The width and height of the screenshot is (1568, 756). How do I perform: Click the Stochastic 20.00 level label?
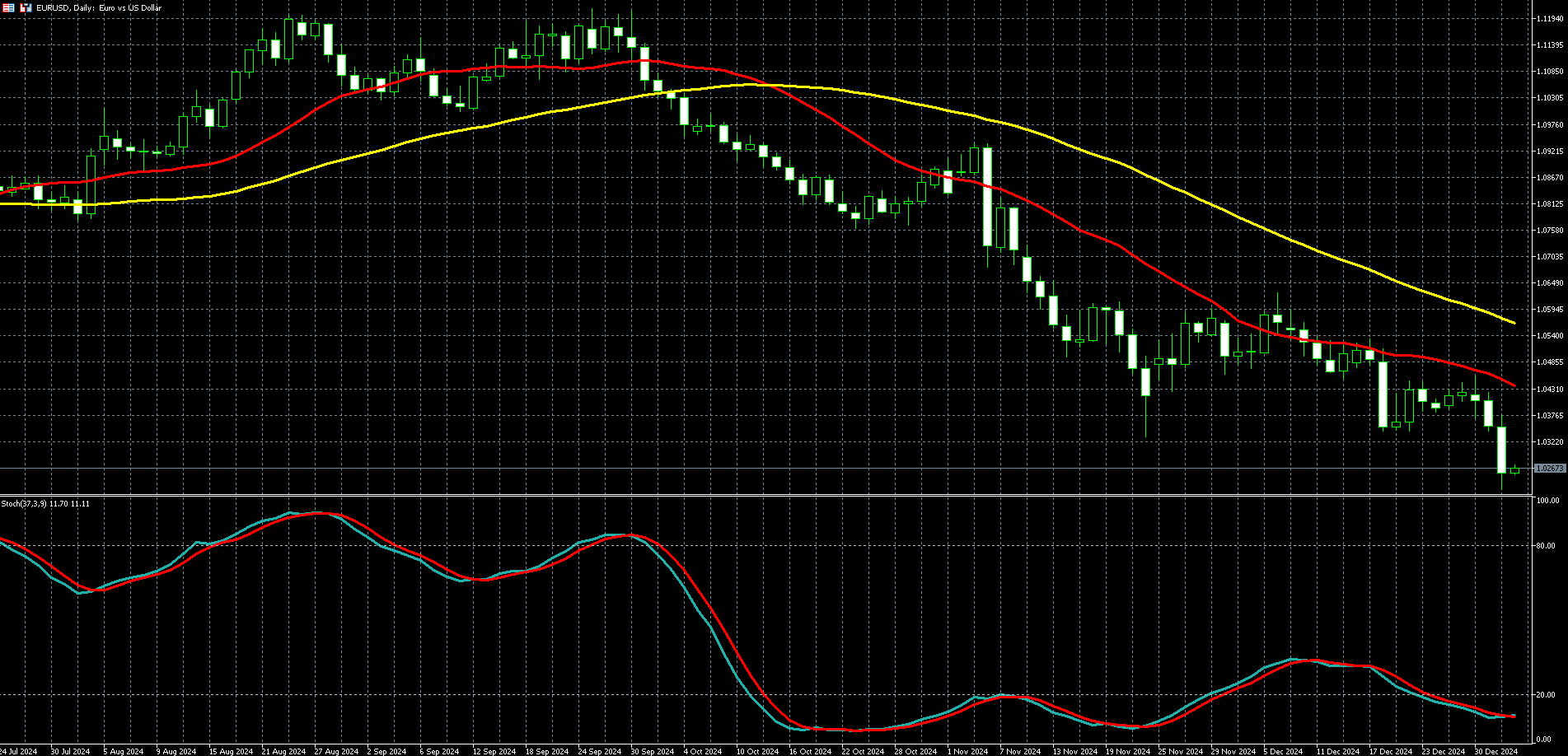[x=1546, y=695]
